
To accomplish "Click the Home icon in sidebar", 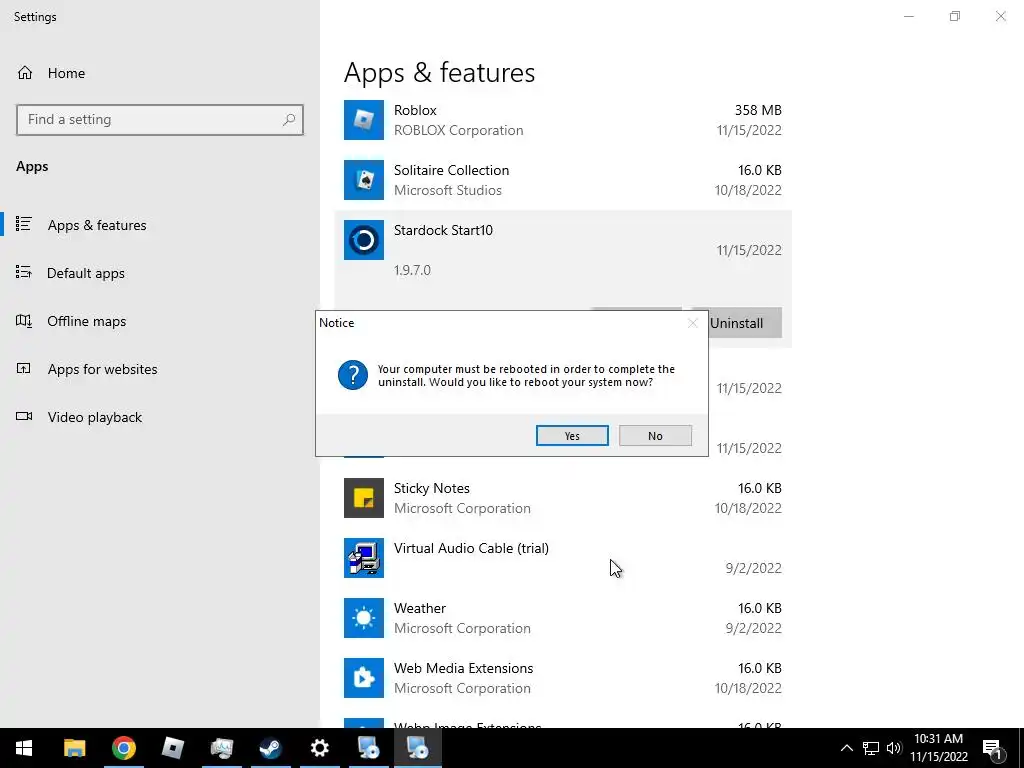I will point(25,73).
